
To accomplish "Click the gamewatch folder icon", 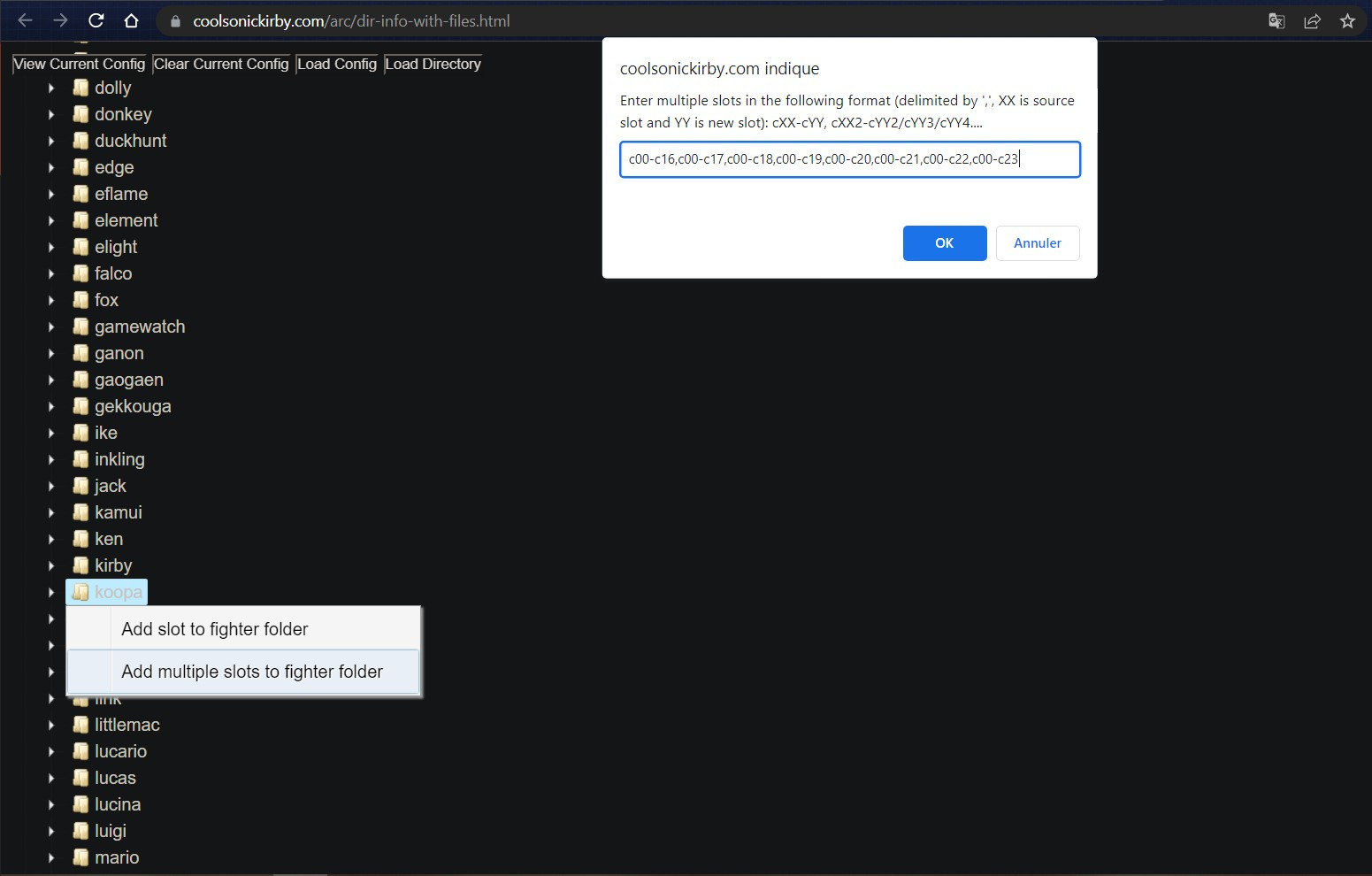I will point(80,327).
